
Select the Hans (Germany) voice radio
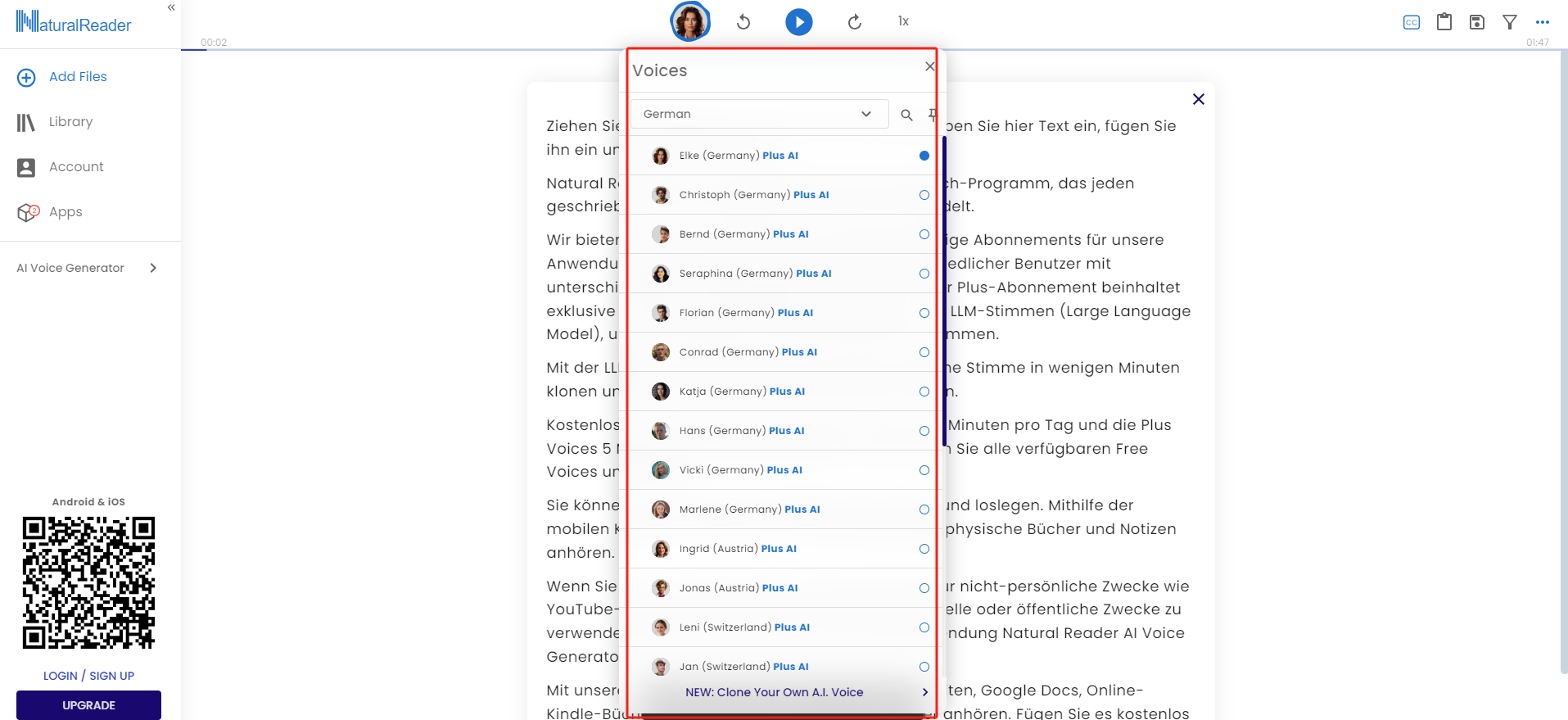click(924, 431)
